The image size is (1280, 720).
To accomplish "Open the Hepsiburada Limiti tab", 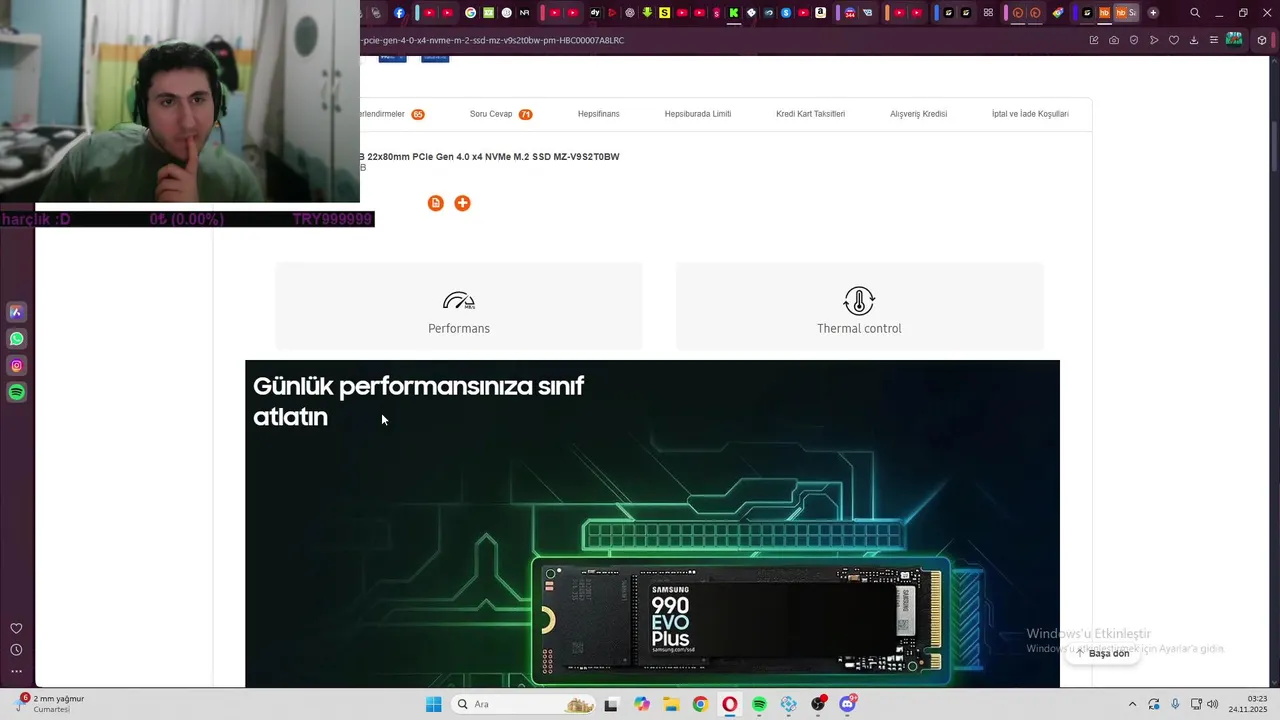I will (x=698, y=114).
